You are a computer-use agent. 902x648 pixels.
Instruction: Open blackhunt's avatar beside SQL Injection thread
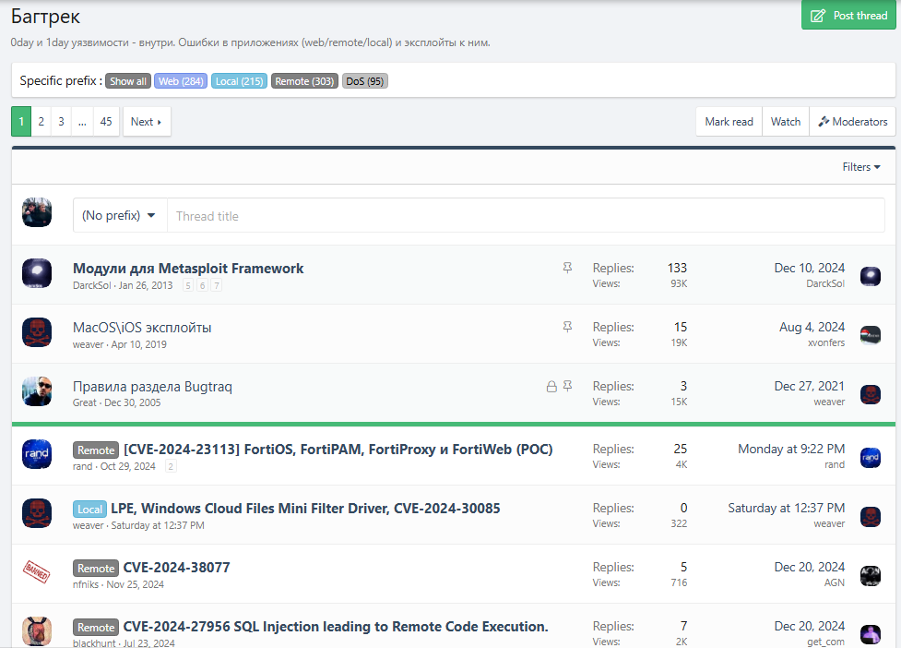click(x=37, y=631)
